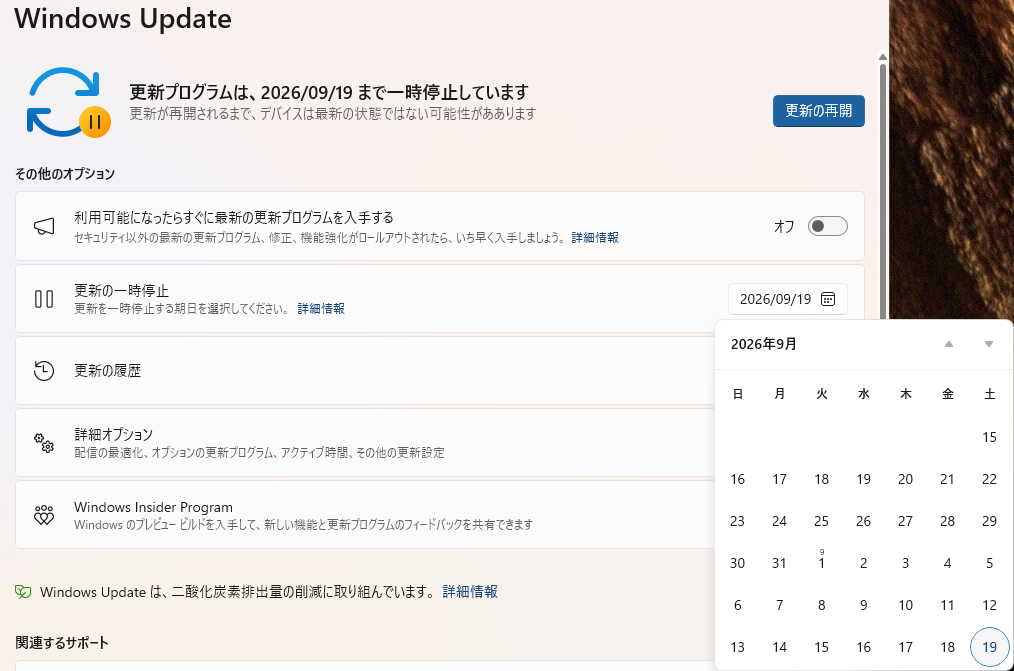The height and width of the screenshot is (671, 1014).
Task: Select date 5 in the calendar
Action: pos(989,563)
